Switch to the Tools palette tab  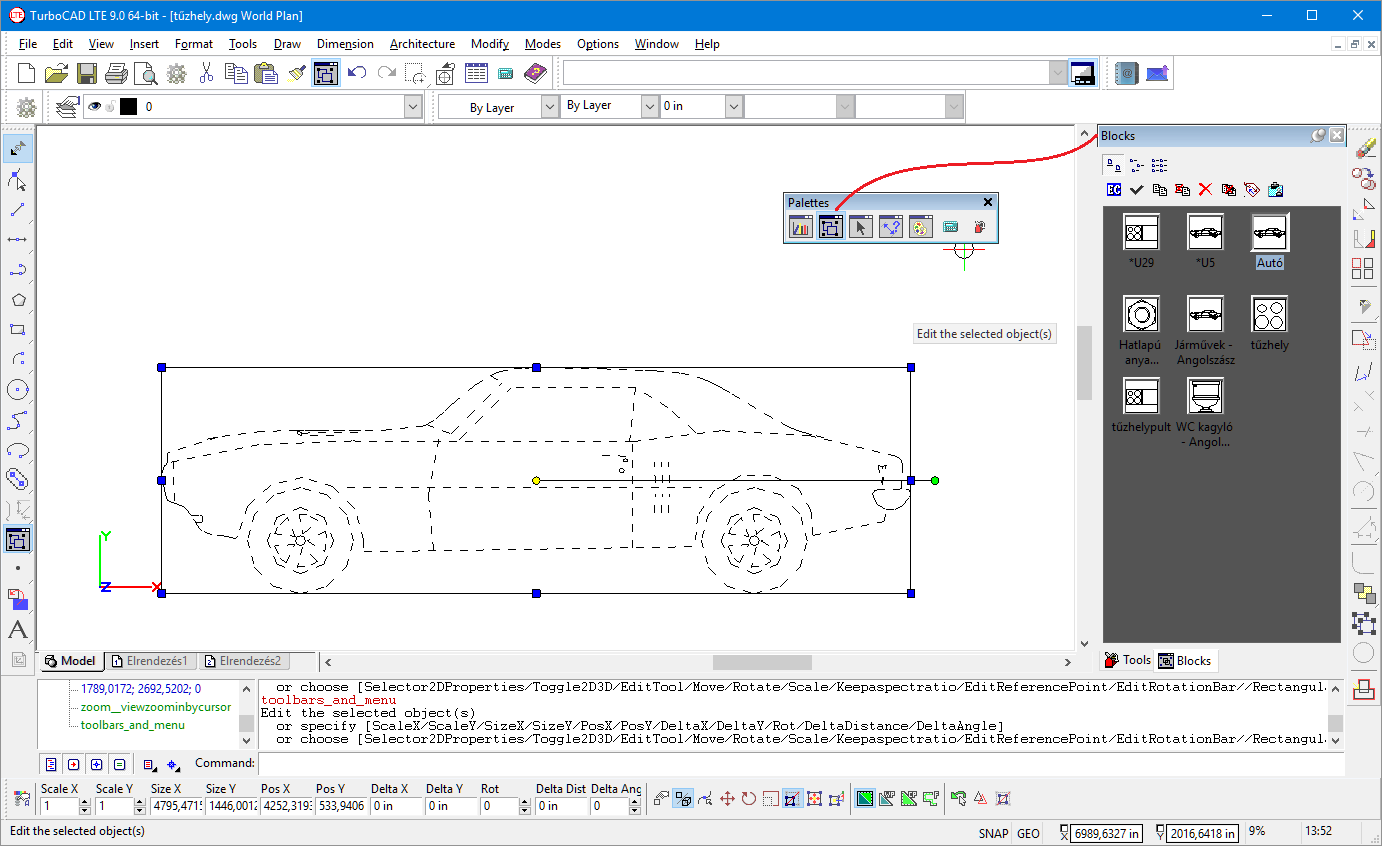click(x=1128, y=660)
